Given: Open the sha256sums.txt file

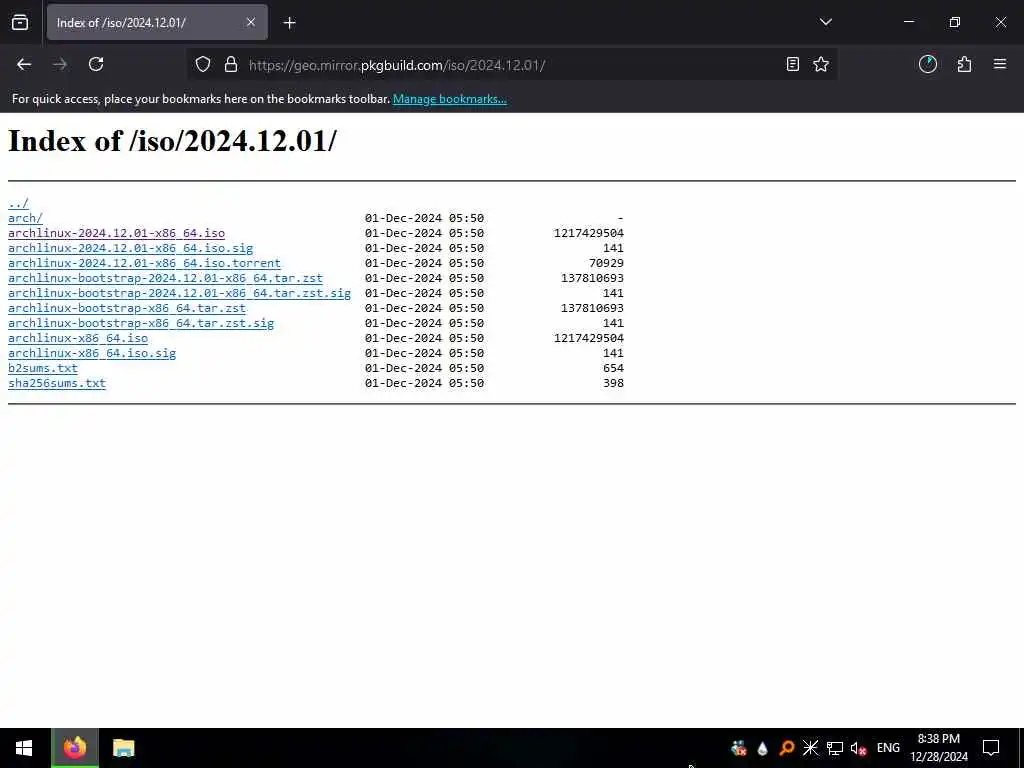Looking at the screenshot, I should point(57,383).
